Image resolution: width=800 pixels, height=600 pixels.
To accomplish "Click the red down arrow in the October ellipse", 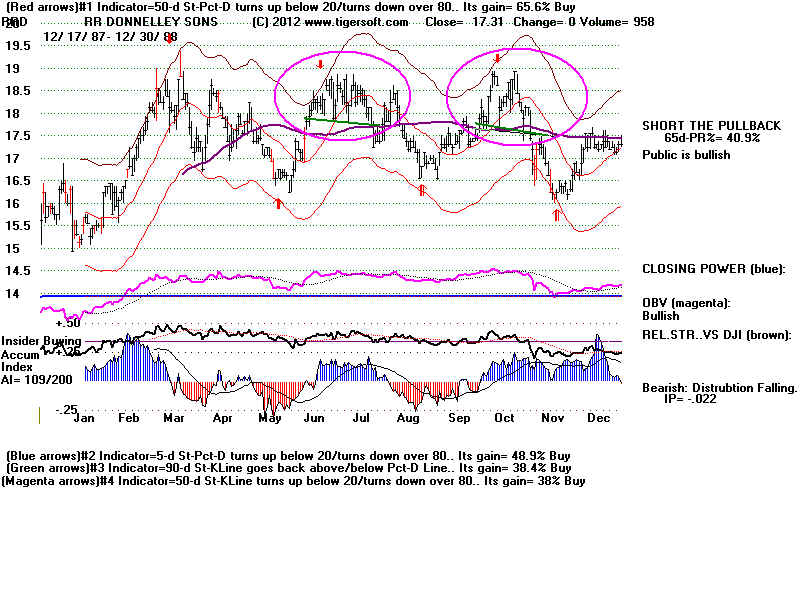I will click(496, 59).
